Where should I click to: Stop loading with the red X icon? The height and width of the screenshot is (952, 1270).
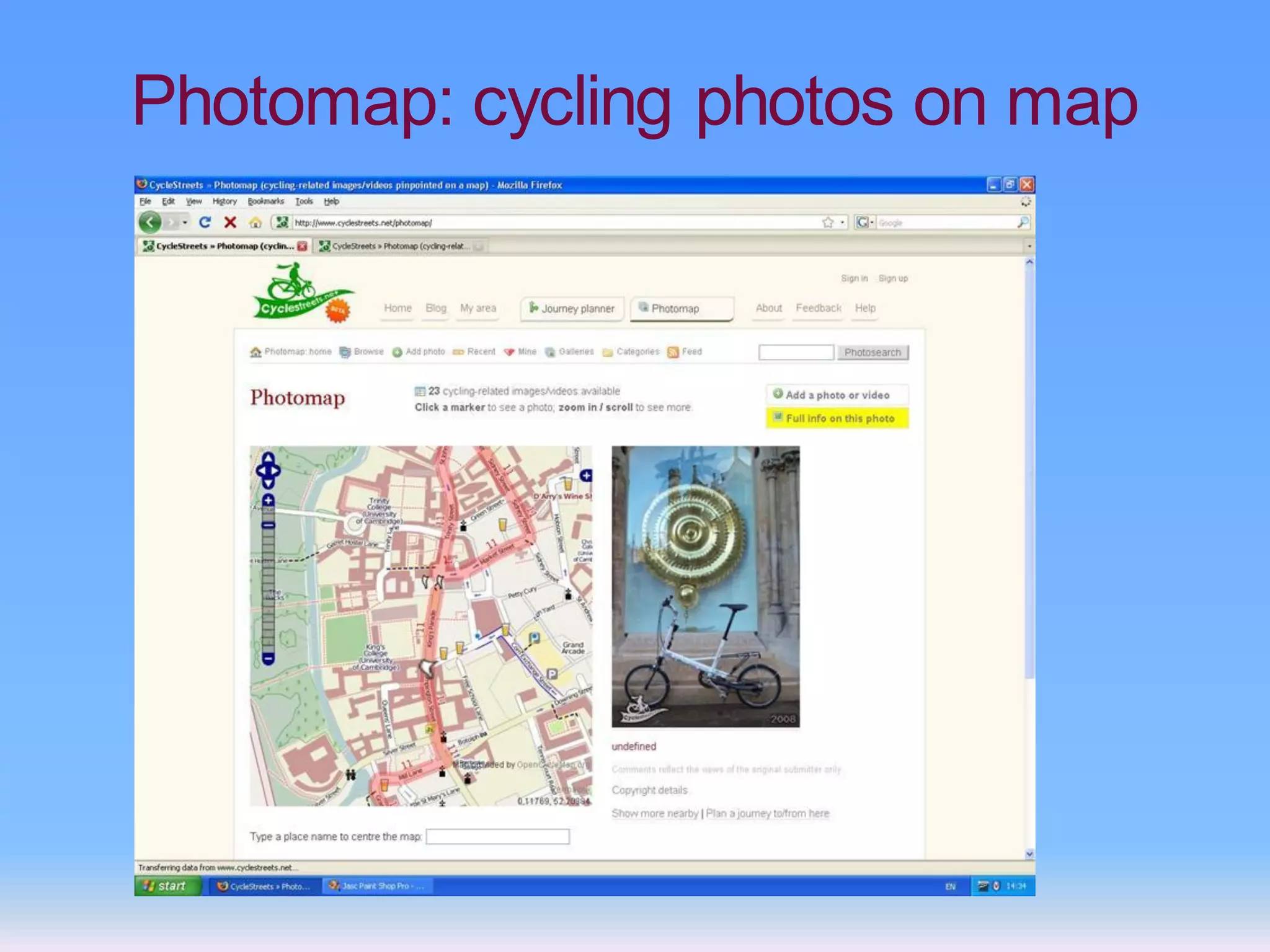[230, 222]
